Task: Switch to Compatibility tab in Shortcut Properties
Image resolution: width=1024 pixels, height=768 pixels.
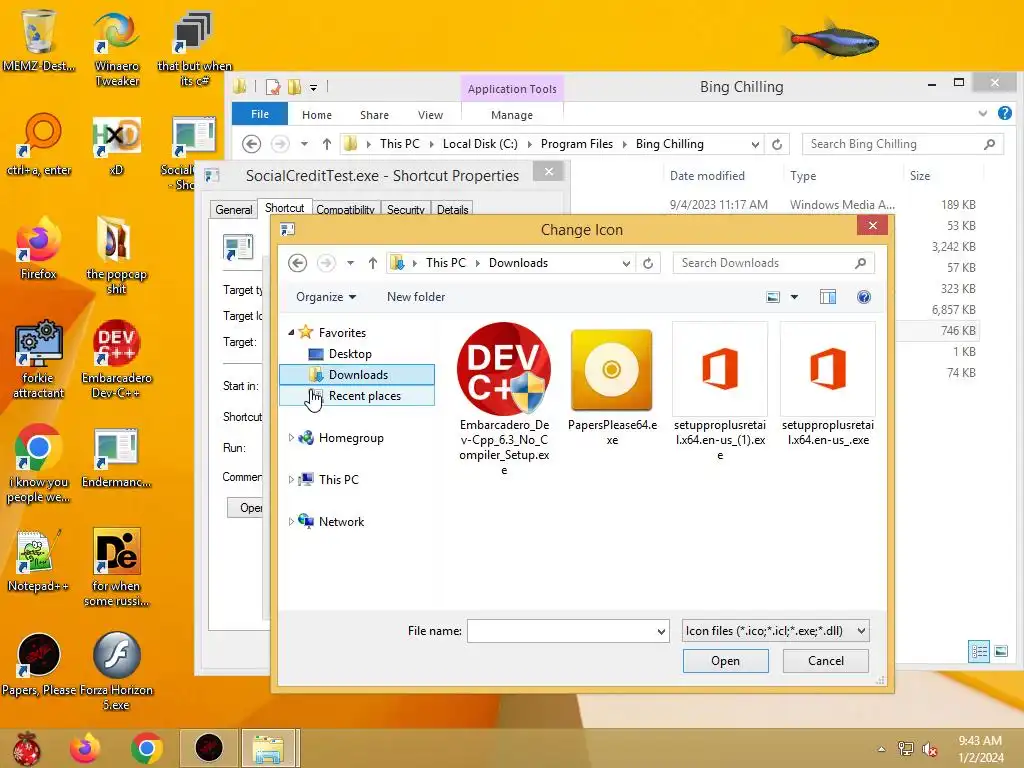Action: click(x=345, y=210)
